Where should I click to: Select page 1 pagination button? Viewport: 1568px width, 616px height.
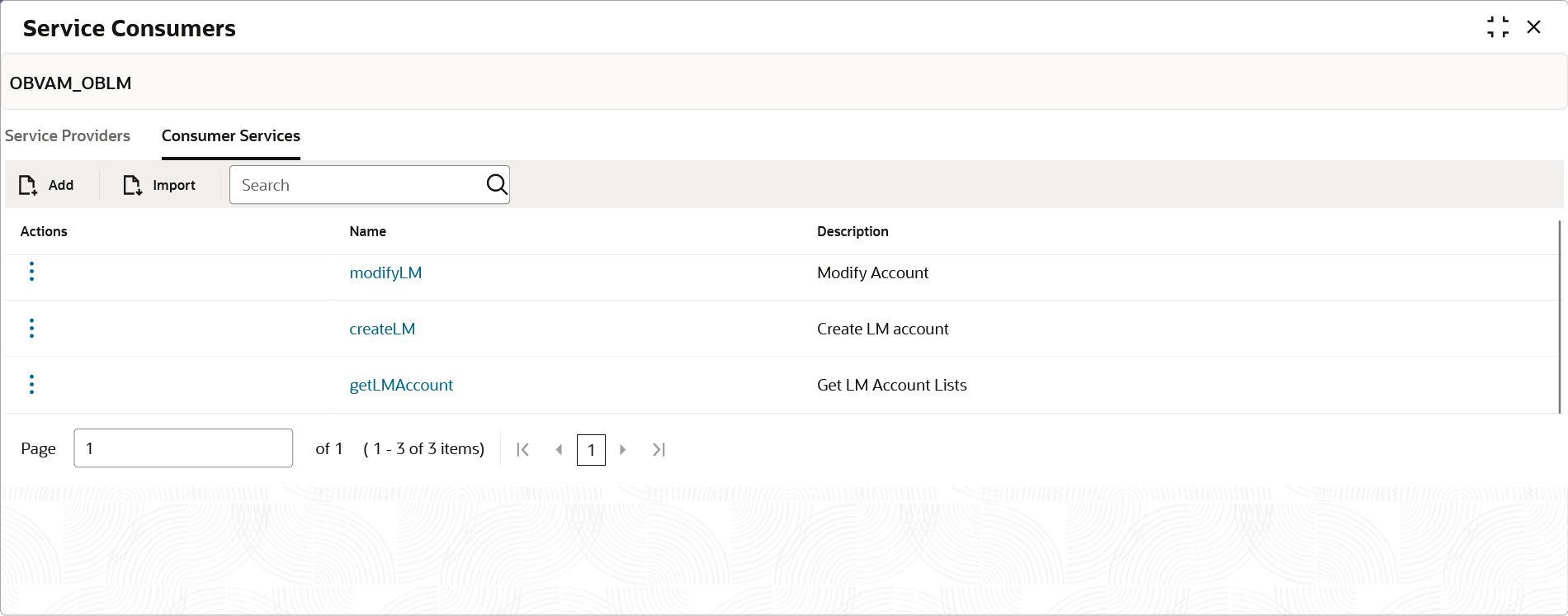591,450
